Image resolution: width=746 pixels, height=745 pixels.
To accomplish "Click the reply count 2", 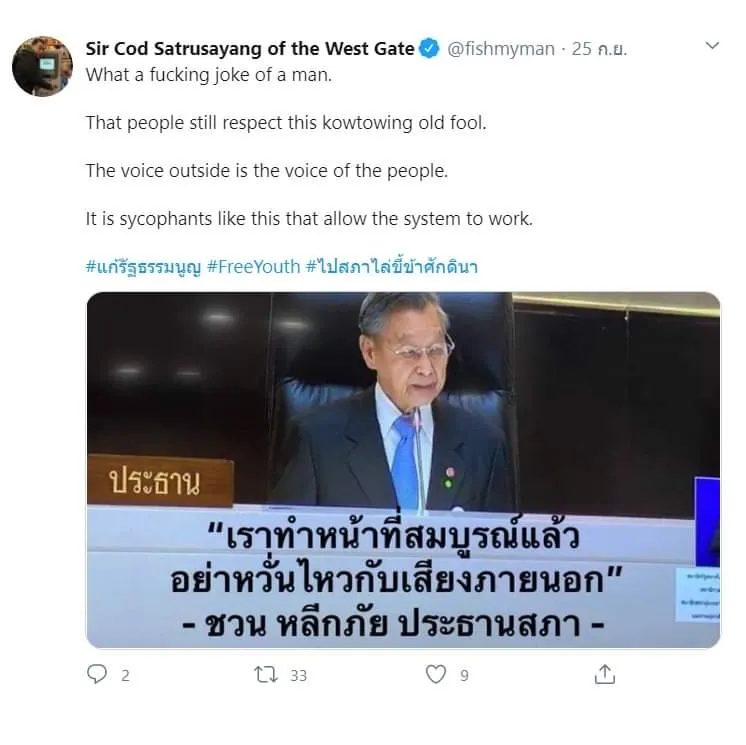I will click(125, 676).
